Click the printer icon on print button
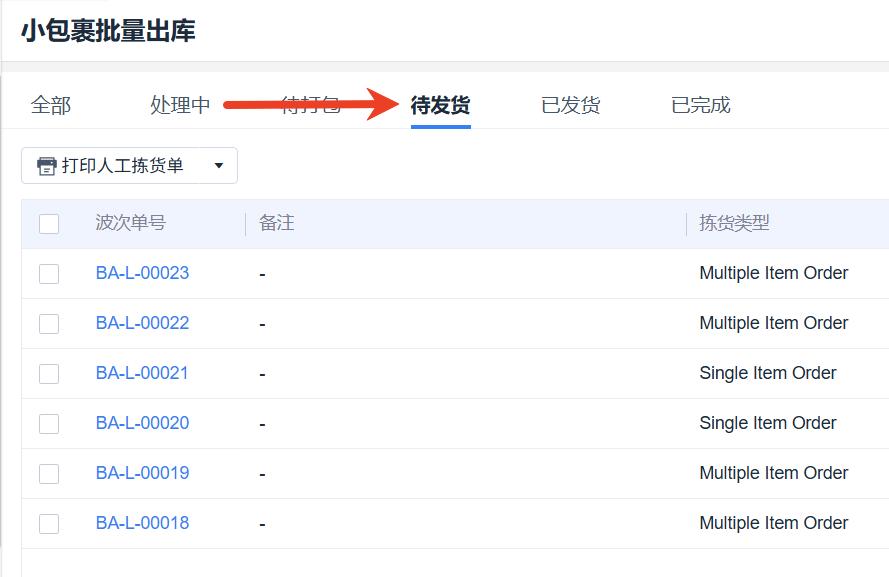 [x=46, y=166]
